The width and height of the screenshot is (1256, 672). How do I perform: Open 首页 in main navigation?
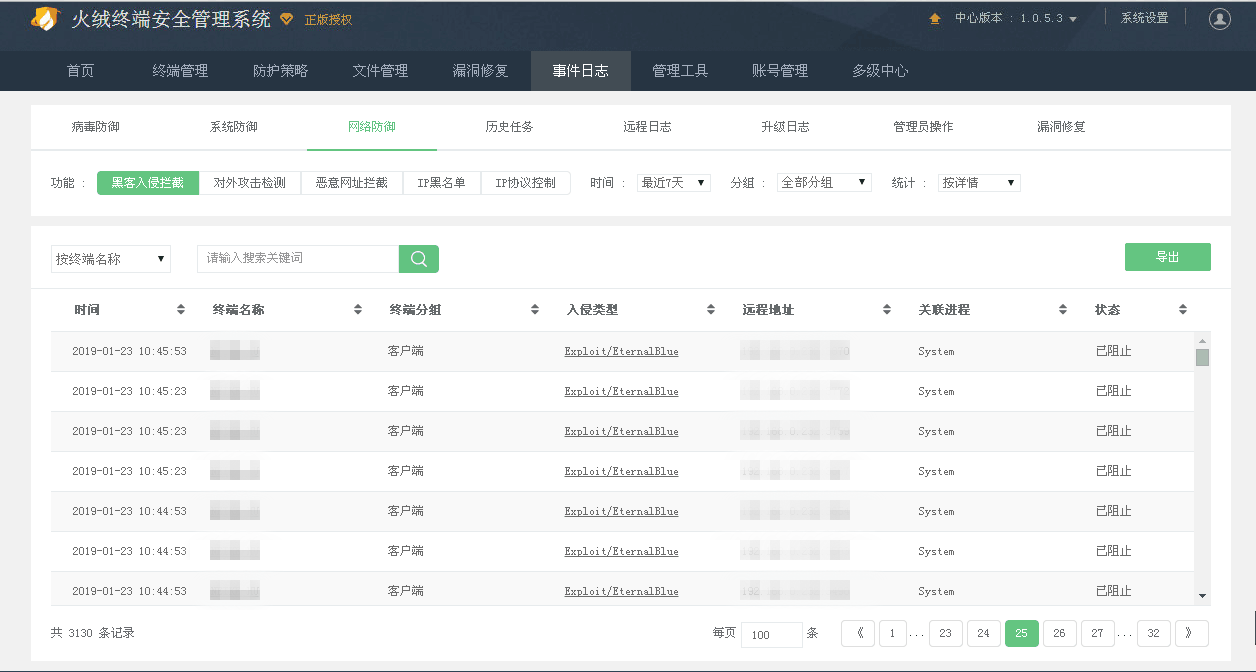coord(81,71)
